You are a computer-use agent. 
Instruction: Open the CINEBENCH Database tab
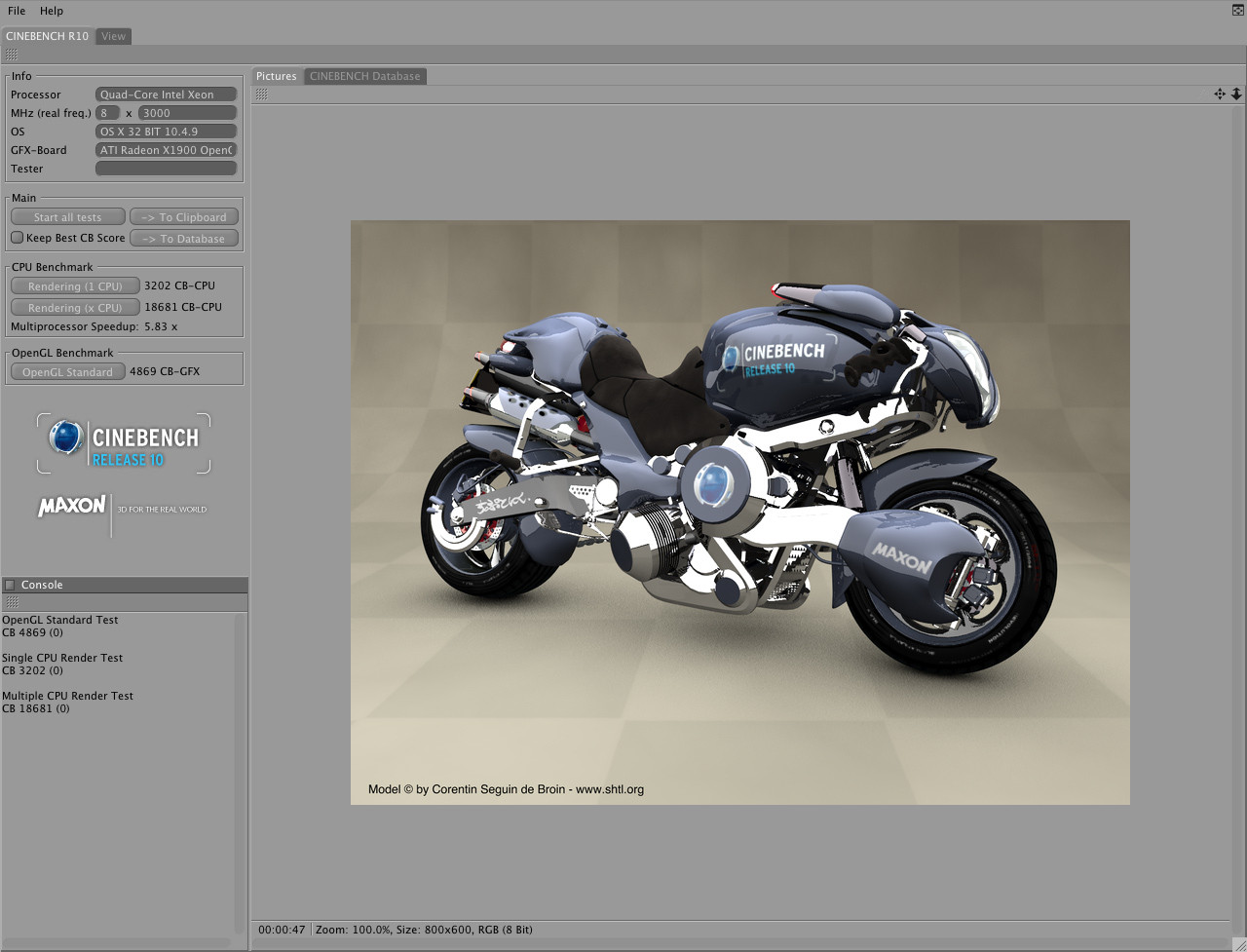[365, 76]
